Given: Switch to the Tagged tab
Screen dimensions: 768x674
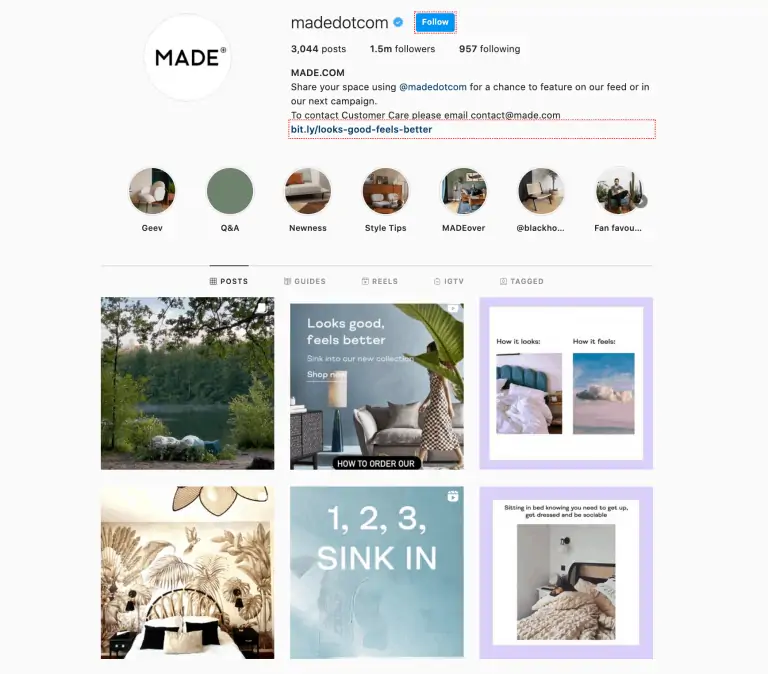Looking at the screenshot, I should [x=522, y=281].
